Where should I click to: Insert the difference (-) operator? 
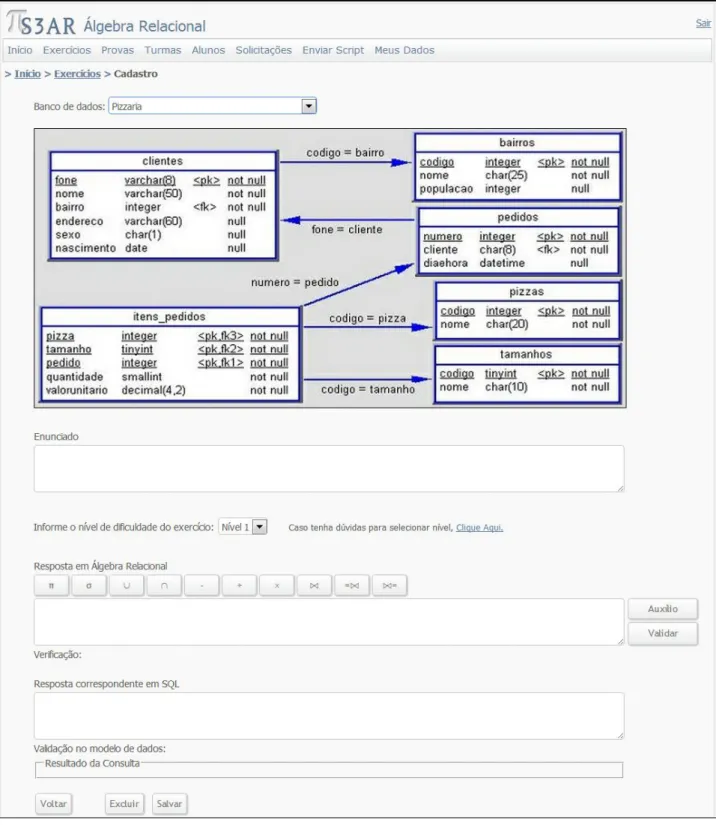201,586
